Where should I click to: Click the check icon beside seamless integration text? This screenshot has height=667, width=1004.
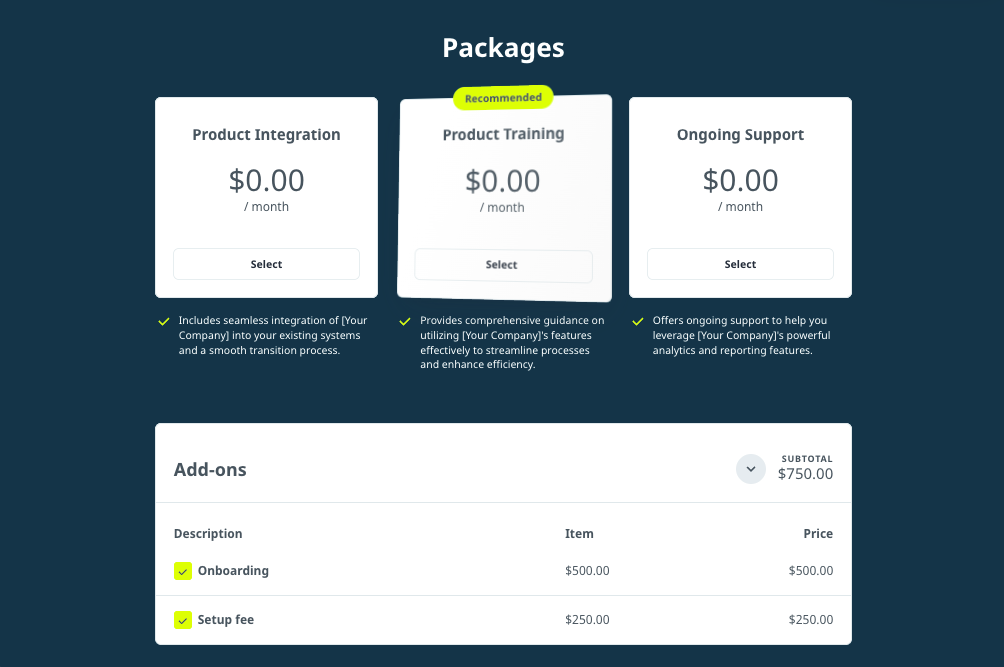coord(164,321)
